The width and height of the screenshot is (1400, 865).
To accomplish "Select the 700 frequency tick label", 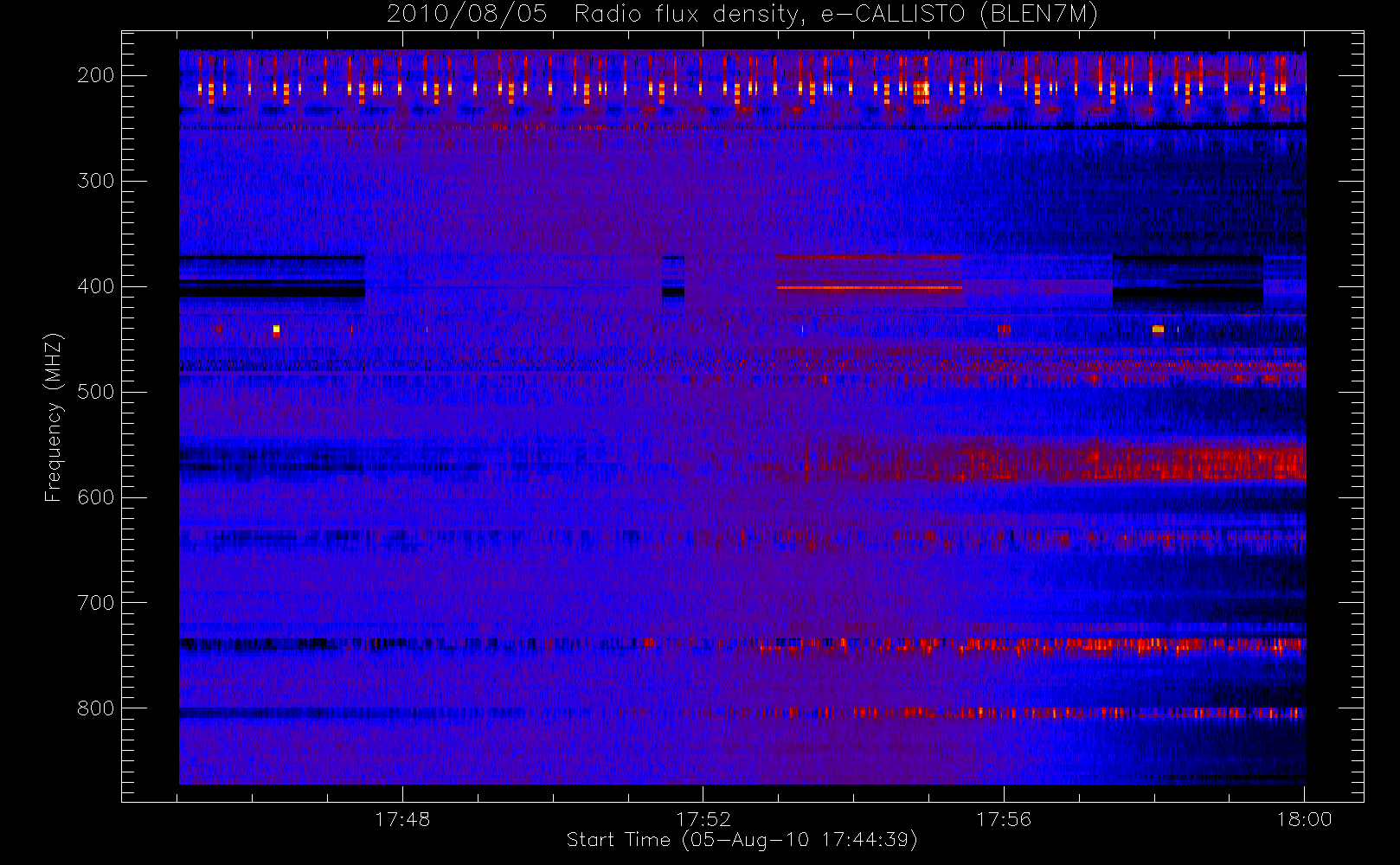I will pyautogui.click(x=95, y=603).
